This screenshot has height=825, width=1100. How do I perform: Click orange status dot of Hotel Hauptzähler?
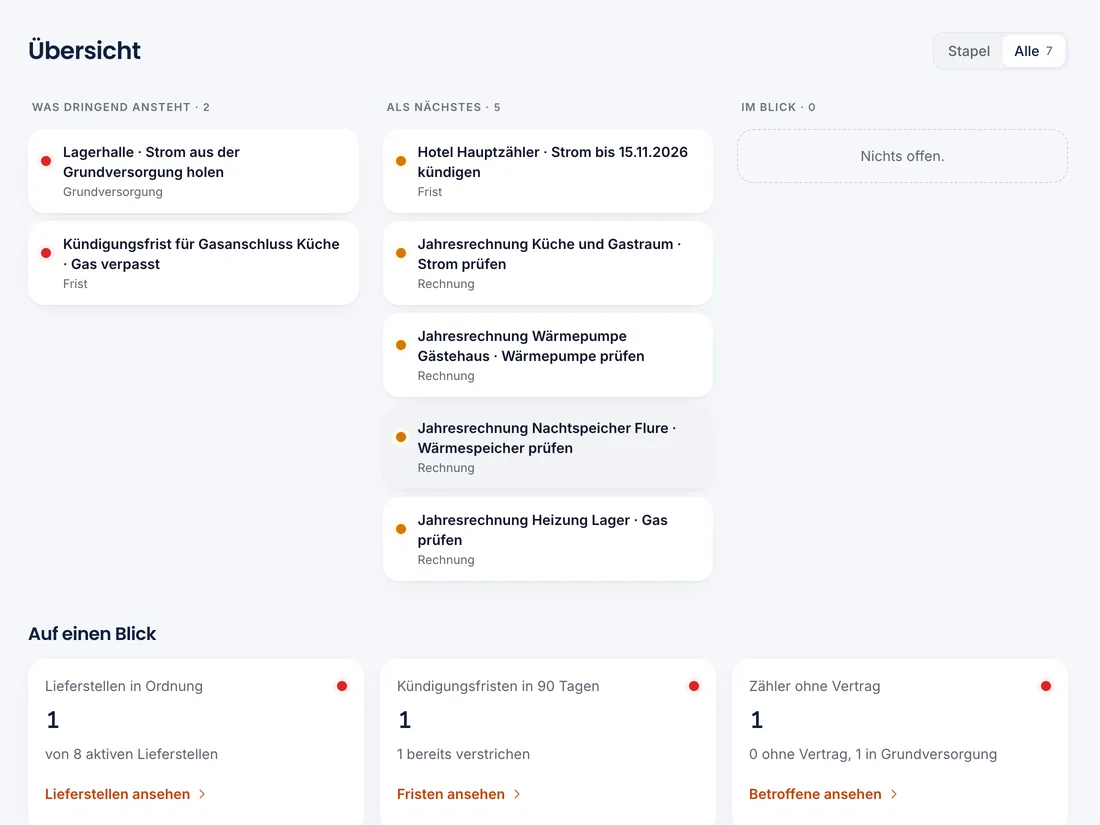[x=401, y=161]
